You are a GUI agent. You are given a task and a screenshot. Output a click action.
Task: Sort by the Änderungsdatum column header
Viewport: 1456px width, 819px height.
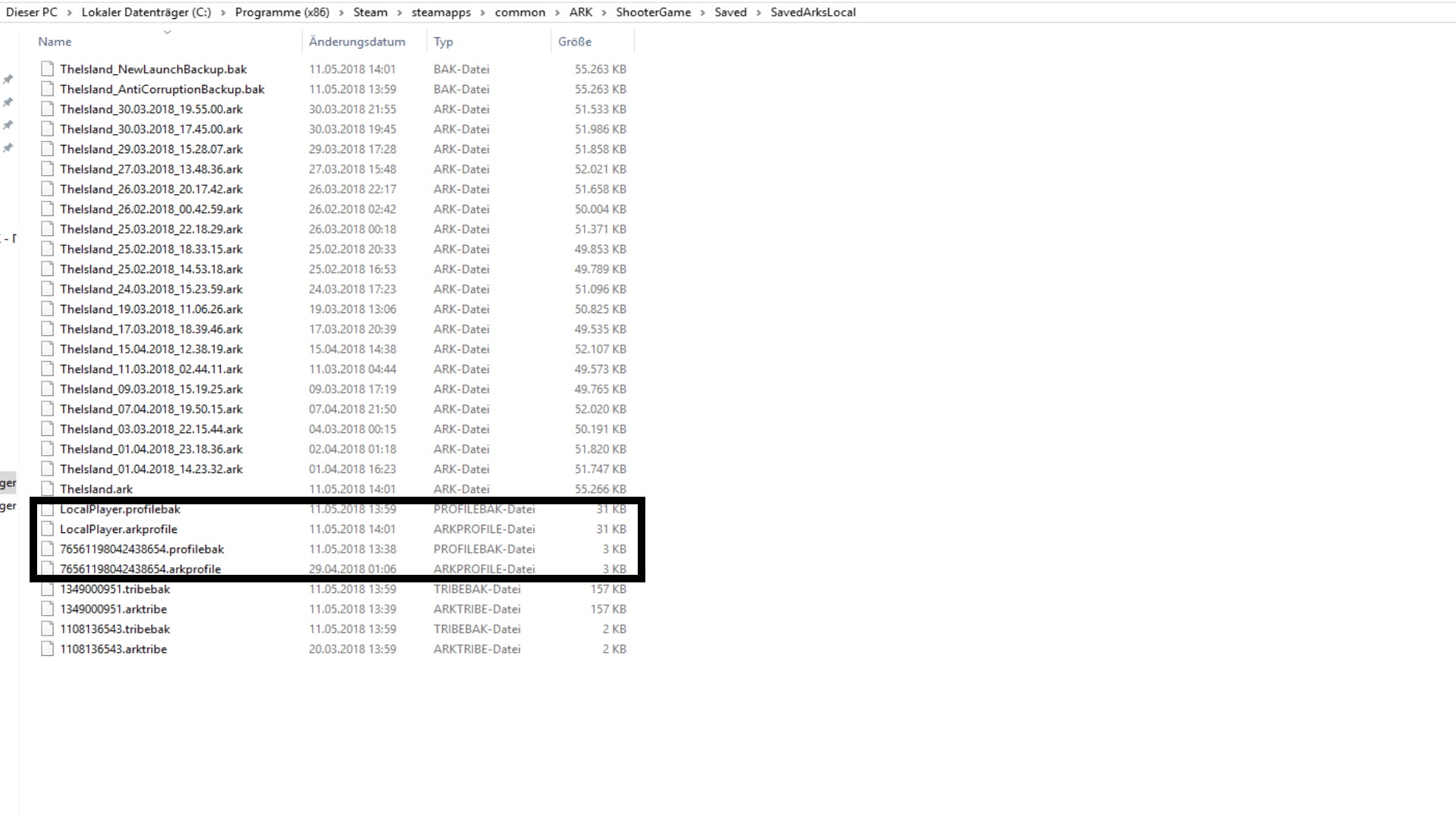(x=357, y=42)
